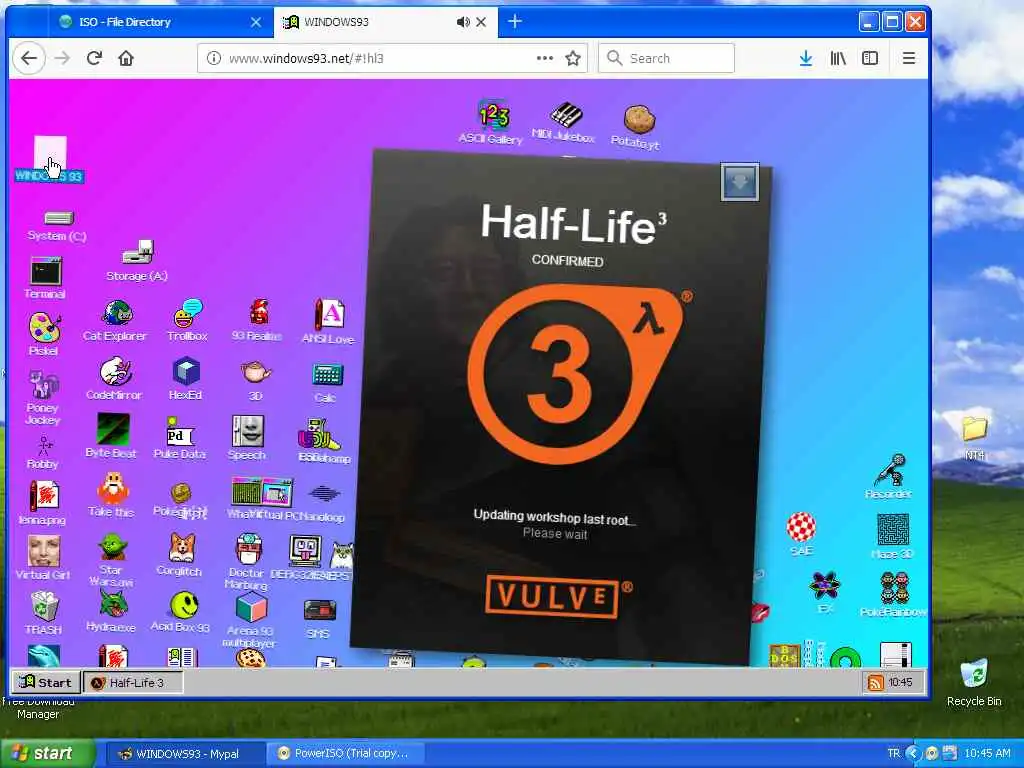Click the browser Search field

[x=666, y=58]
